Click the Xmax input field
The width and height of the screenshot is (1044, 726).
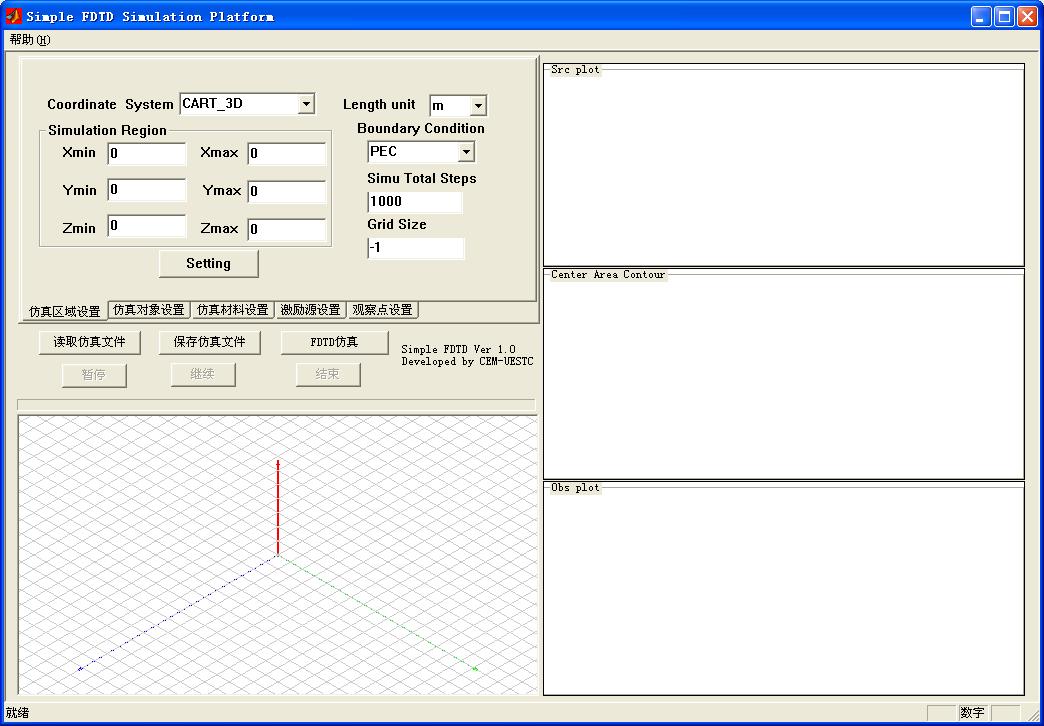pos(287,153)
